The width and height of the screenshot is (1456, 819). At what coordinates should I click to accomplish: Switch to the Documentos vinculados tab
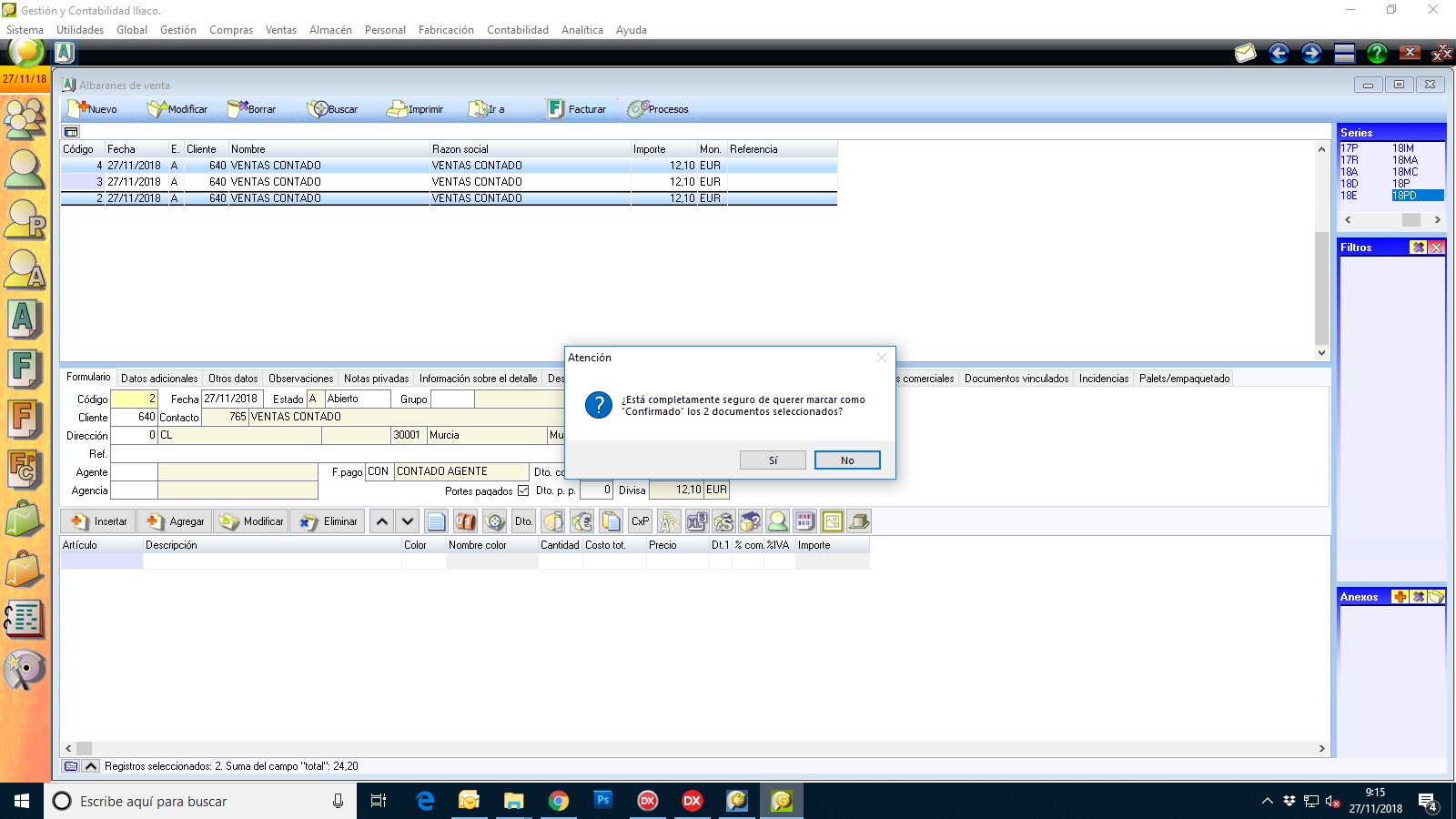(1016, 379)
